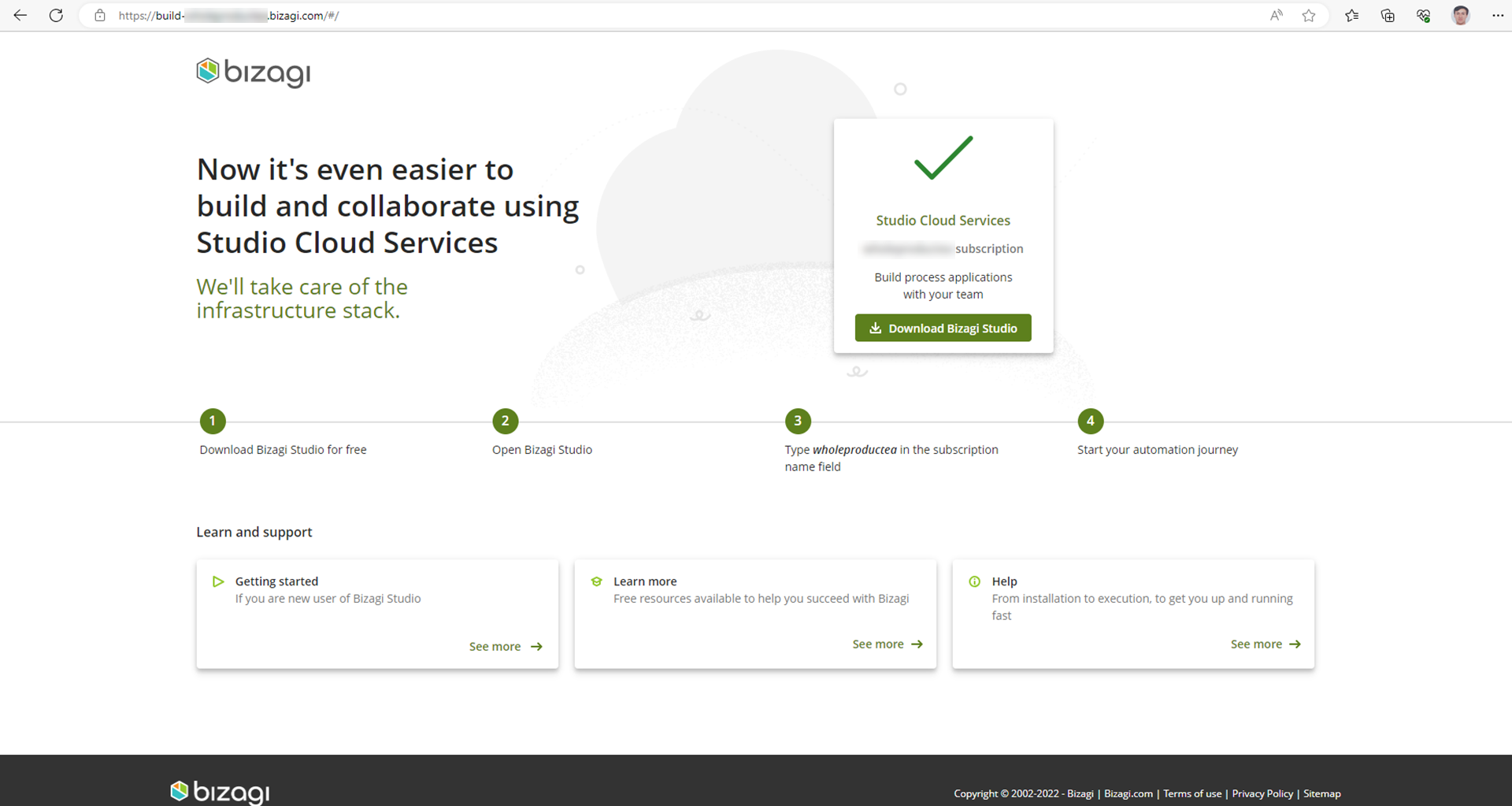Click the 'Open Bizagi Studio' step text

click(x=542, y=450)
